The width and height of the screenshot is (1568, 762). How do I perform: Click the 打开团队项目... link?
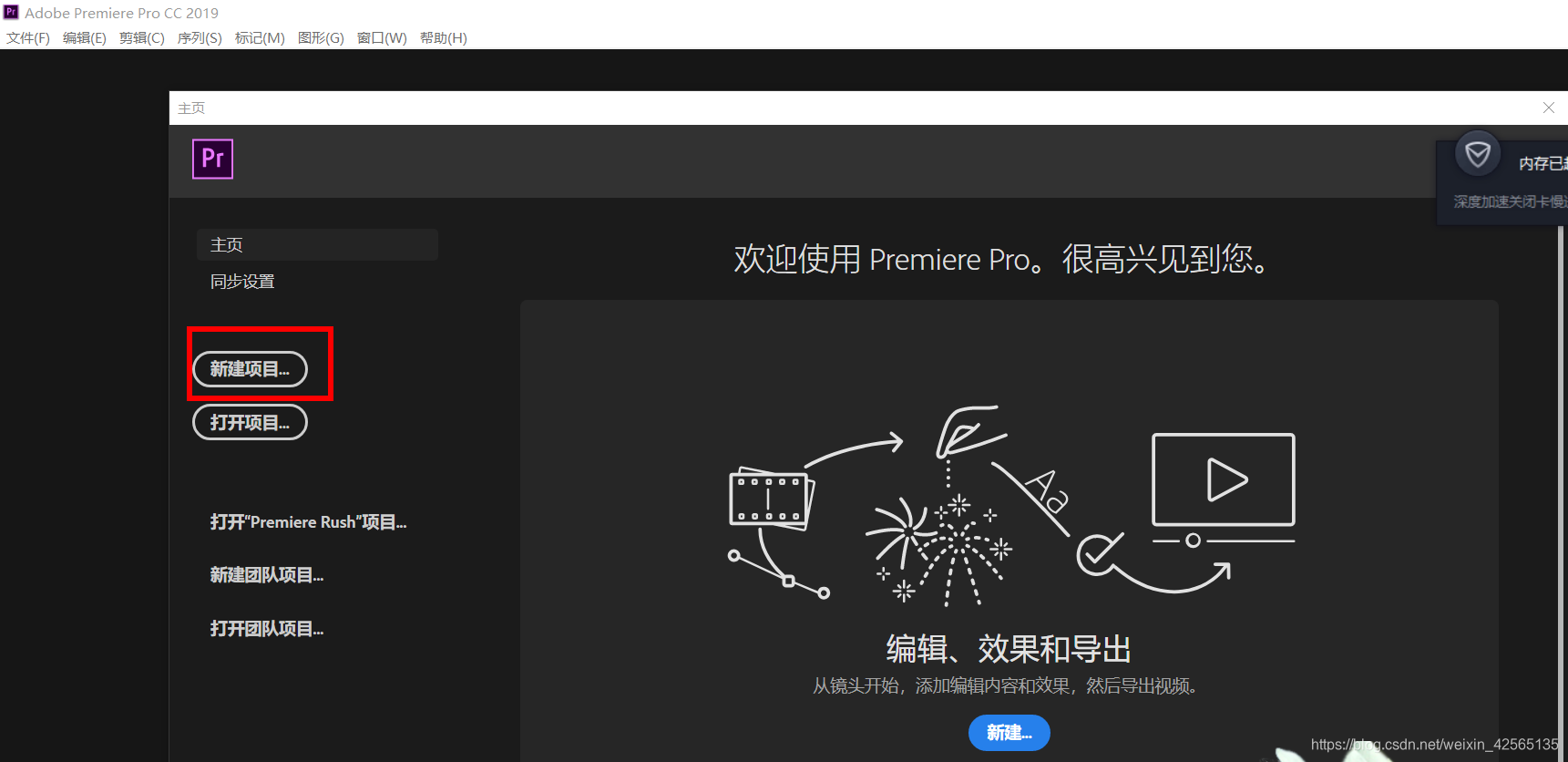click(x=267, y=629)
